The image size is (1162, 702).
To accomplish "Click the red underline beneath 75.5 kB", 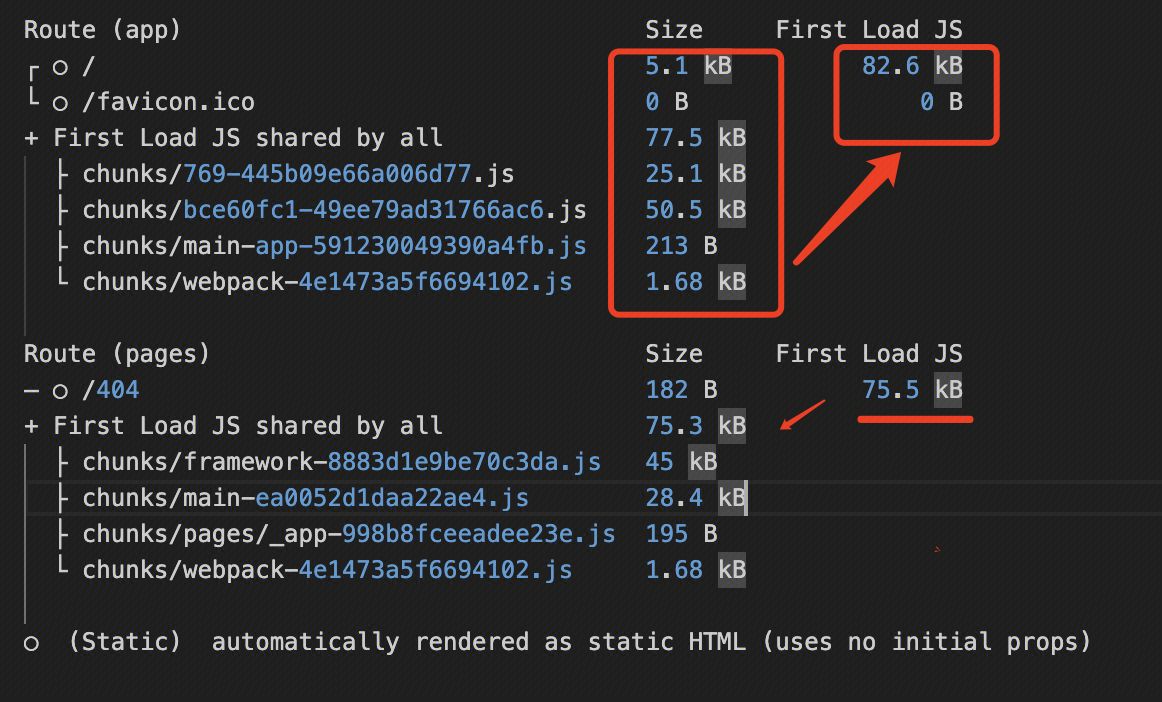I will (915, 419).
